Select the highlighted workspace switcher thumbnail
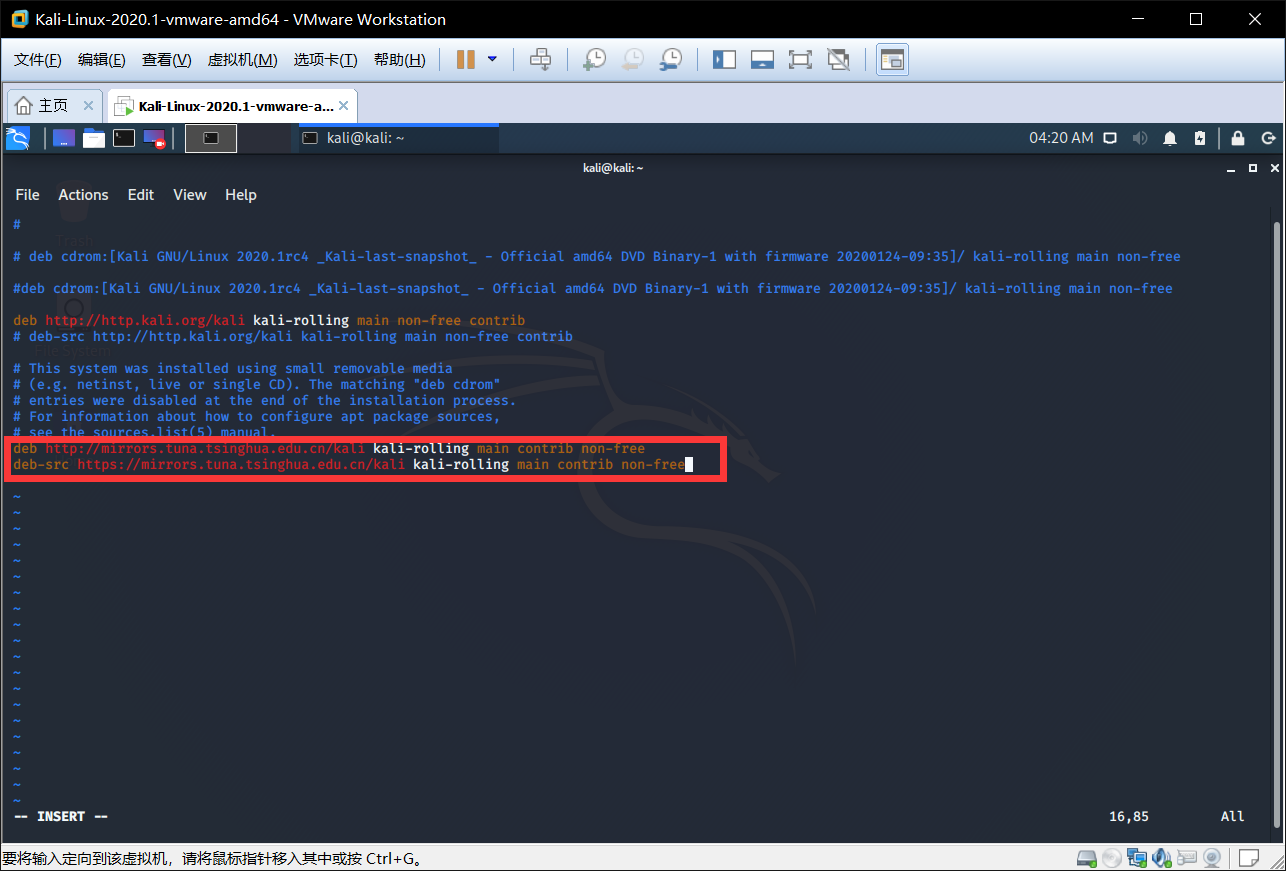1286x871 pixels. click(x=211, y=138)
